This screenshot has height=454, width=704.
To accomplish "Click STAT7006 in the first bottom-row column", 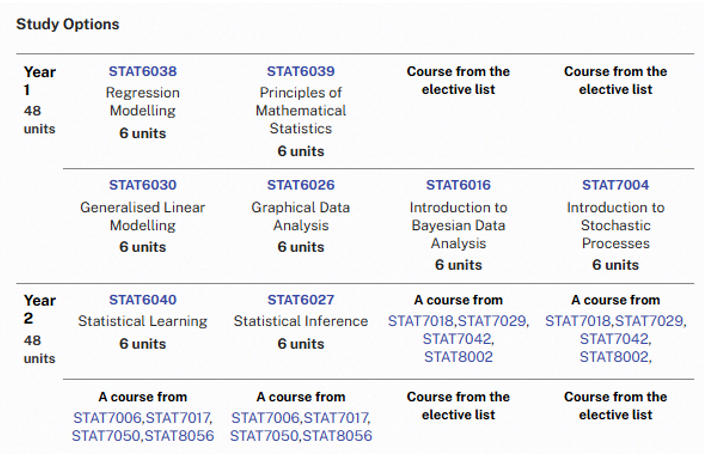I will pos(107,418).
